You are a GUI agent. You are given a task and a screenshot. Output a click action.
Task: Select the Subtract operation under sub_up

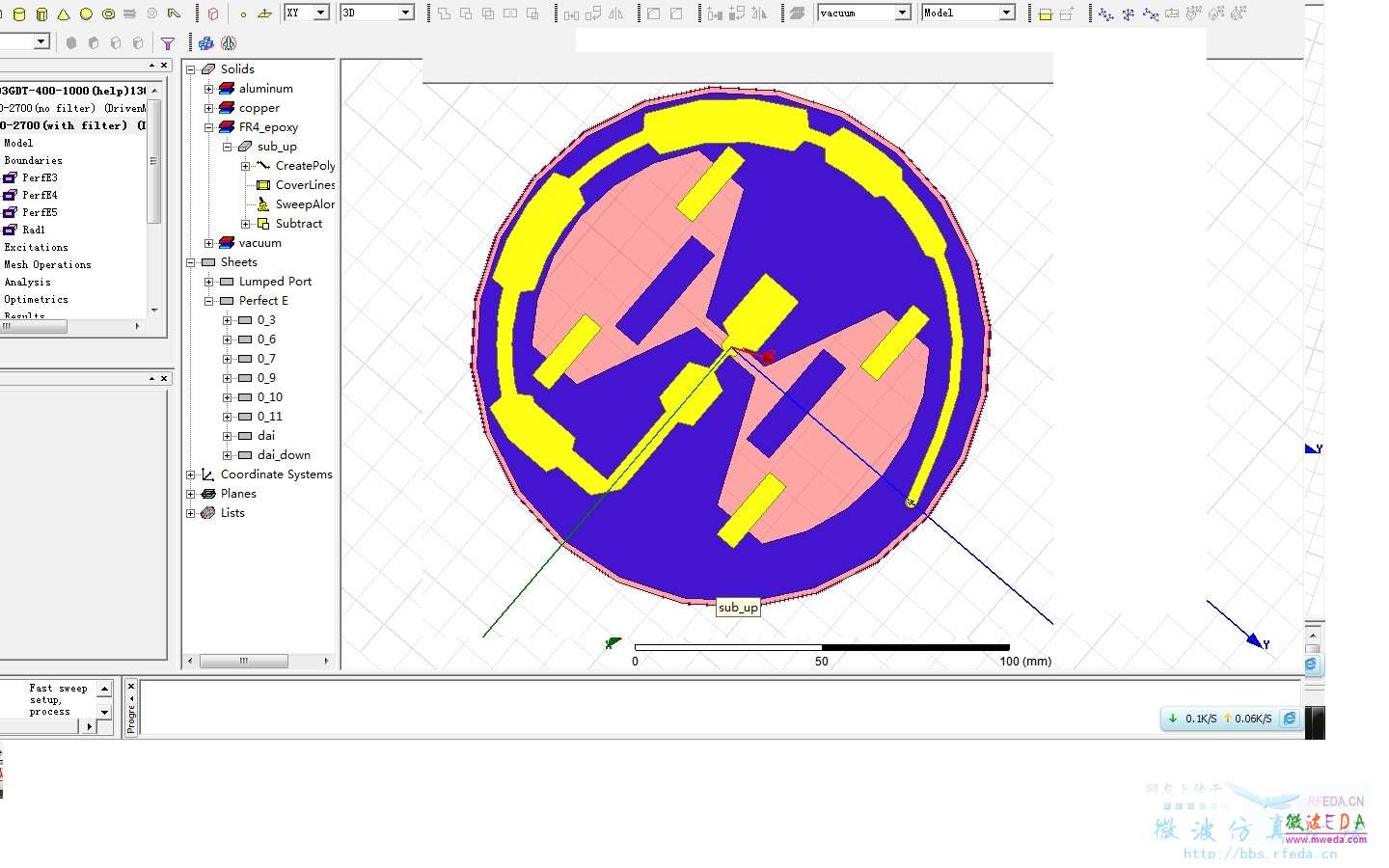[299, 224]
